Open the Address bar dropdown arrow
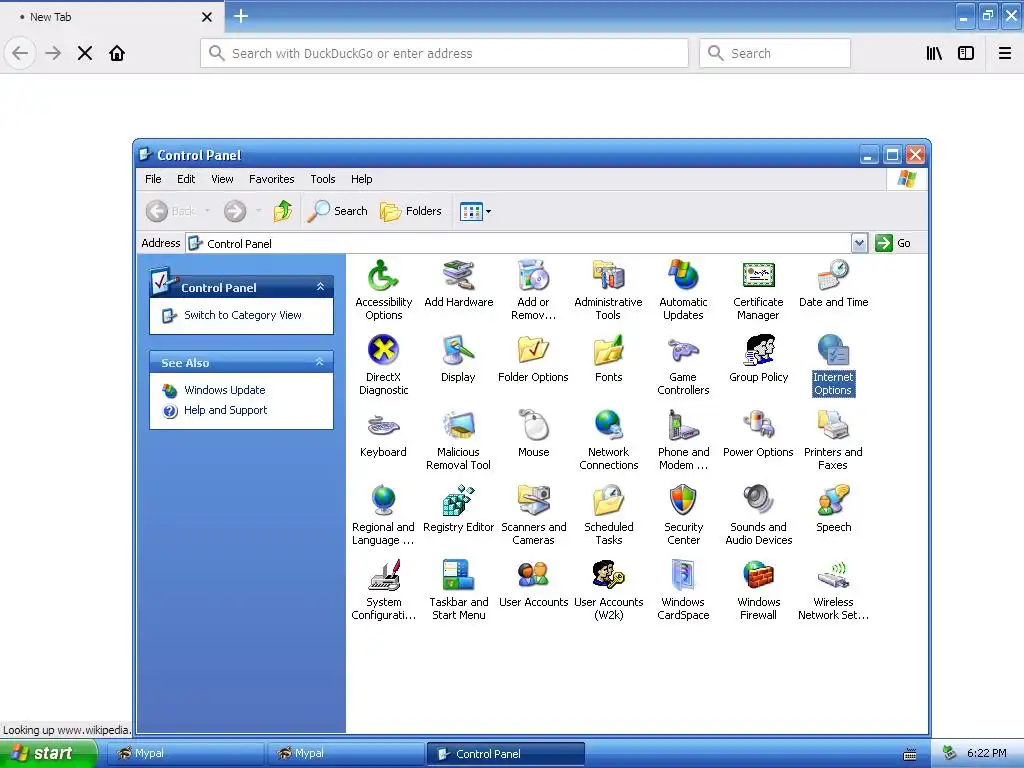This screenshot has width=1024, height=768. tap(859, 243)
